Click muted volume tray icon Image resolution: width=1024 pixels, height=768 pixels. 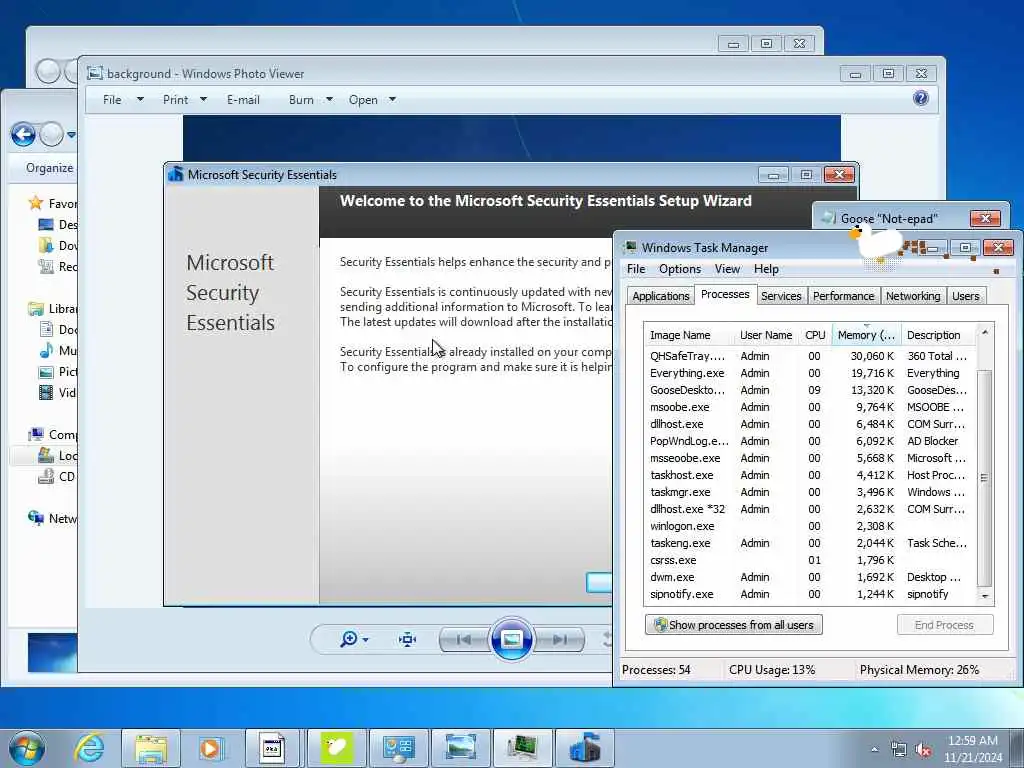pos(923,750)
